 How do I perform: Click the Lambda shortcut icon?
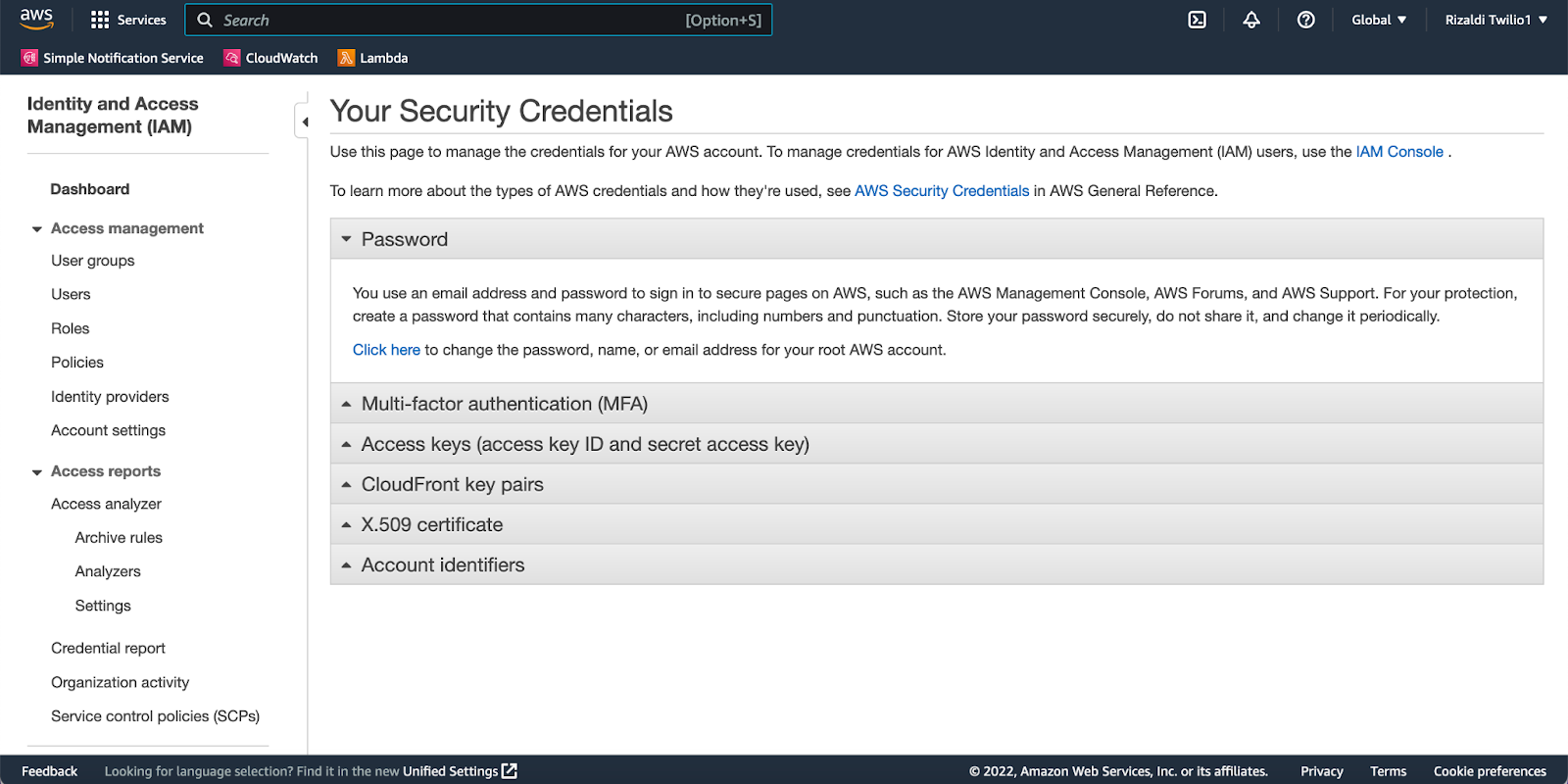pyautogui.click(x=346, y=58)
